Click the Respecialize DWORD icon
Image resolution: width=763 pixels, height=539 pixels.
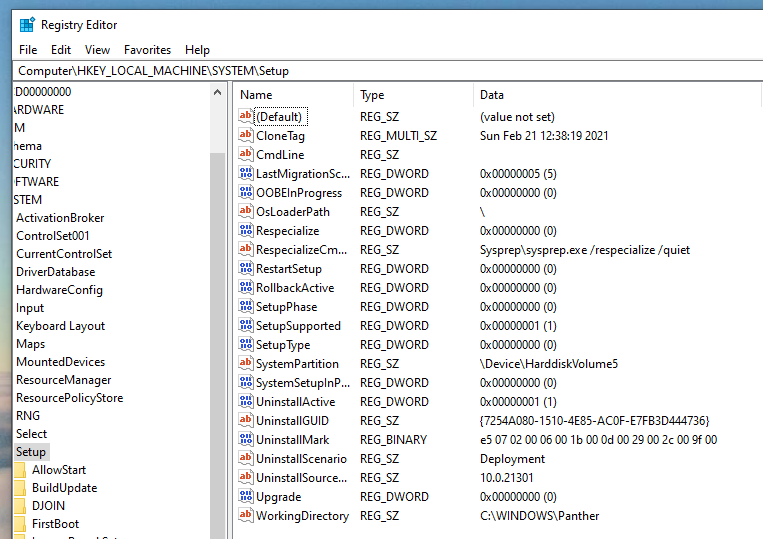point(246,230)
